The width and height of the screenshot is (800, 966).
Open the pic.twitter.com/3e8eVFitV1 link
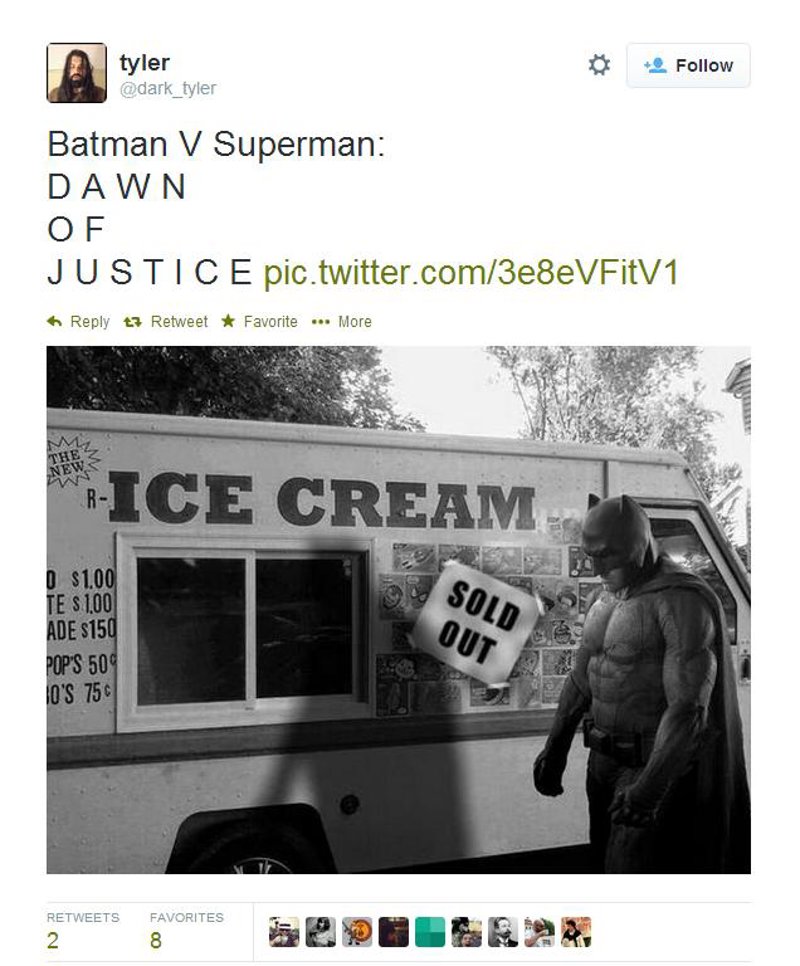pyautogui.click(x=471, y=272)
